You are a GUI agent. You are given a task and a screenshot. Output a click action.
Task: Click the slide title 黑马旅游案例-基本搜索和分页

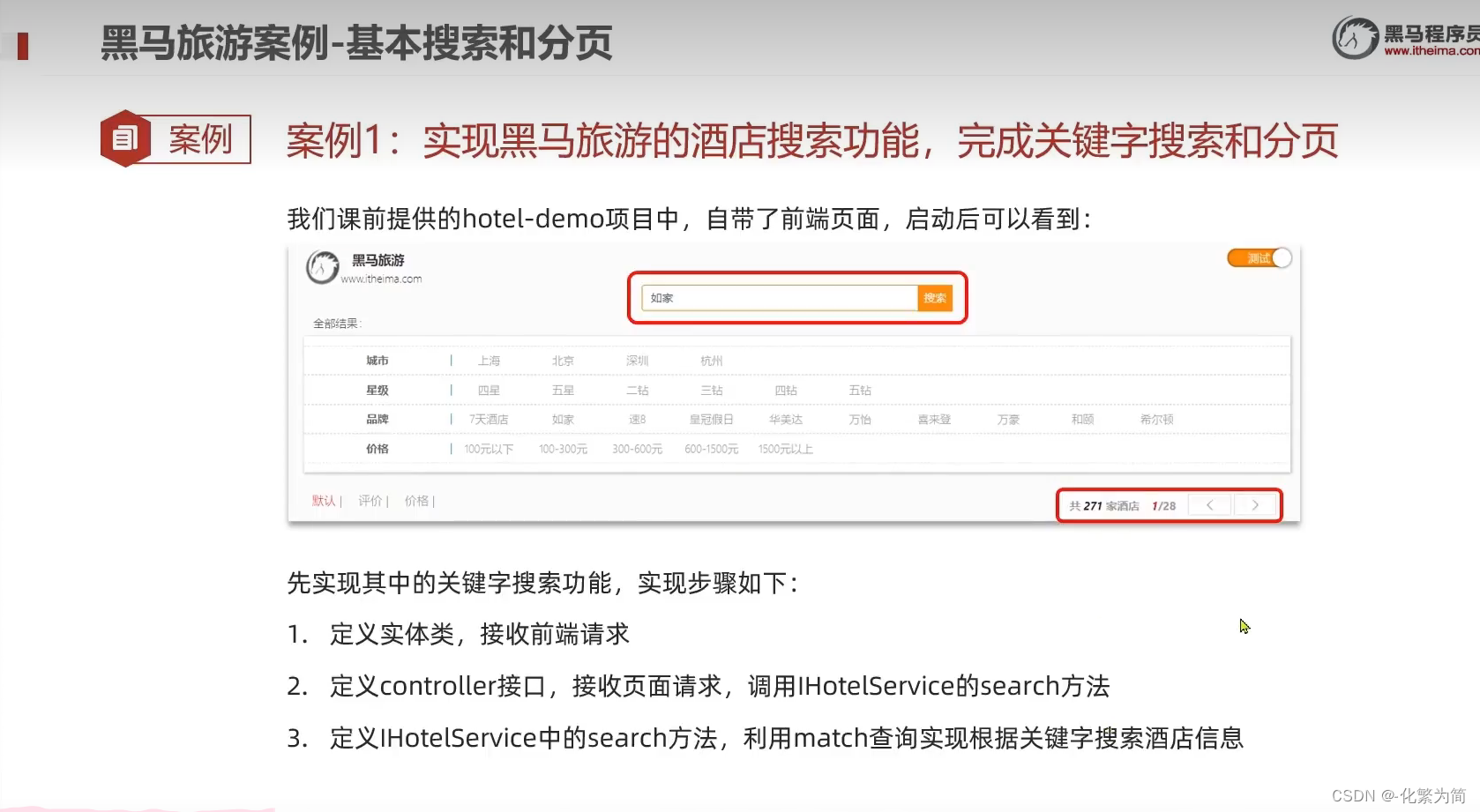click(356, 42)
